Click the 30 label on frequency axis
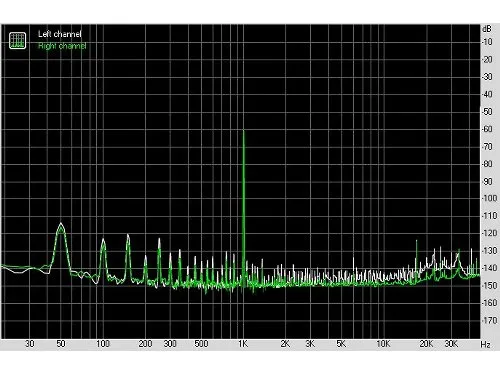 30,344
